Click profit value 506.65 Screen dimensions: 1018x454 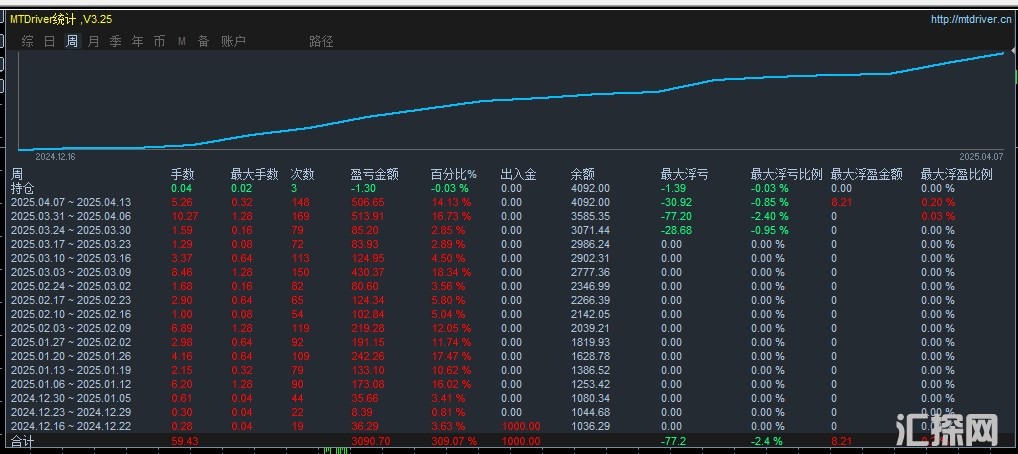pos(367,203)
